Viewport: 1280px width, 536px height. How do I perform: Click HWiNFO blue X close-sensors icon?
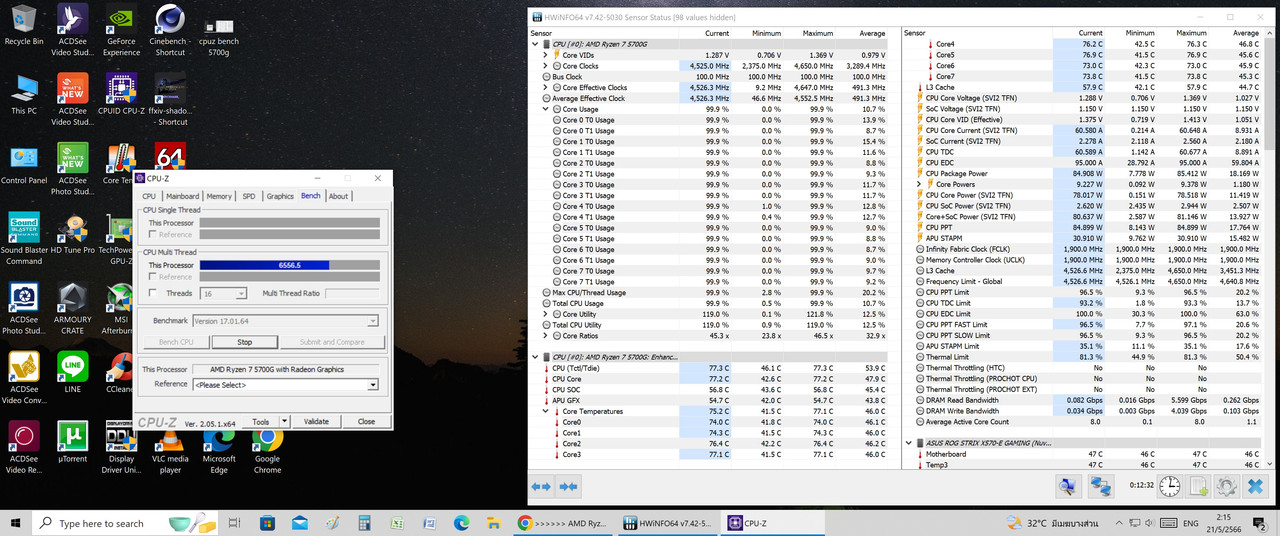coord(1255,486)
